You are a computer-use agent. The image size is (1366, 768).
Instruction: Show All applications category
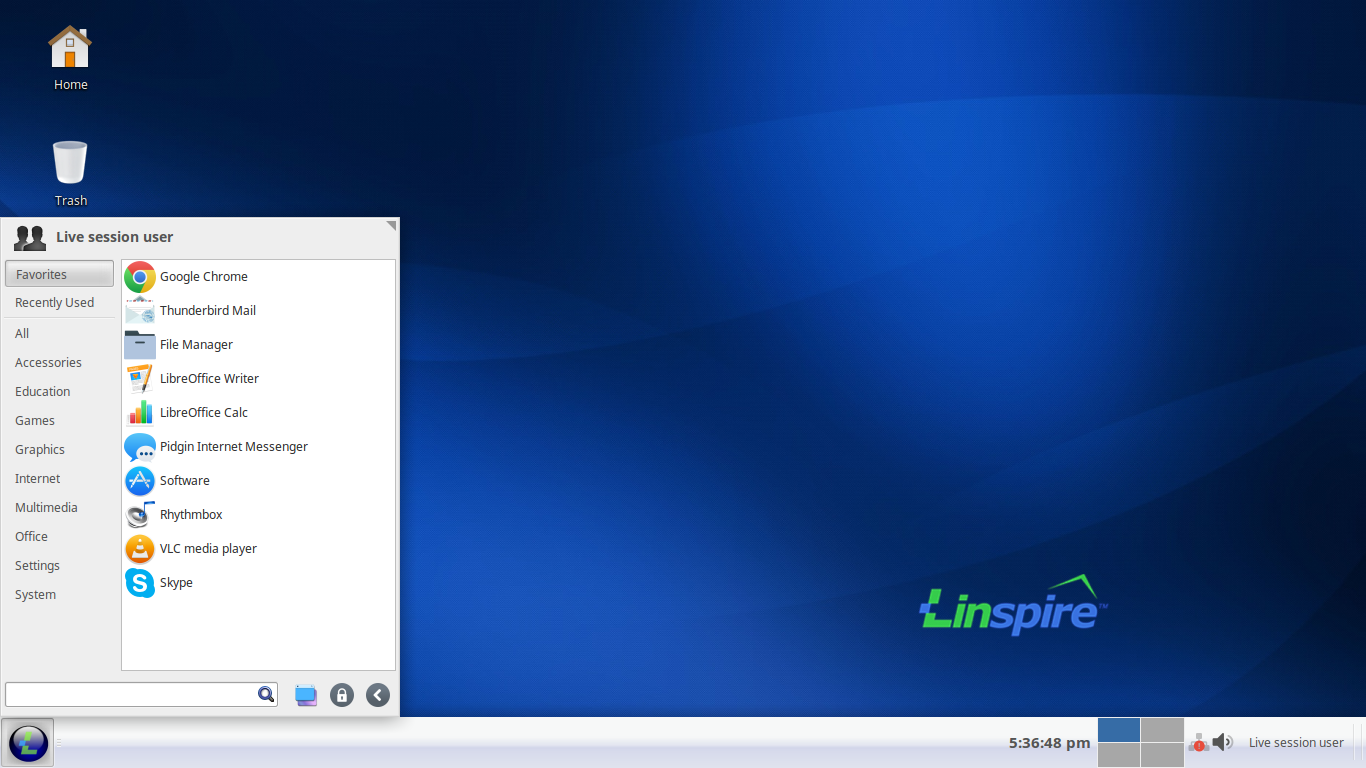pyautogui.click(x=59, y=334)
